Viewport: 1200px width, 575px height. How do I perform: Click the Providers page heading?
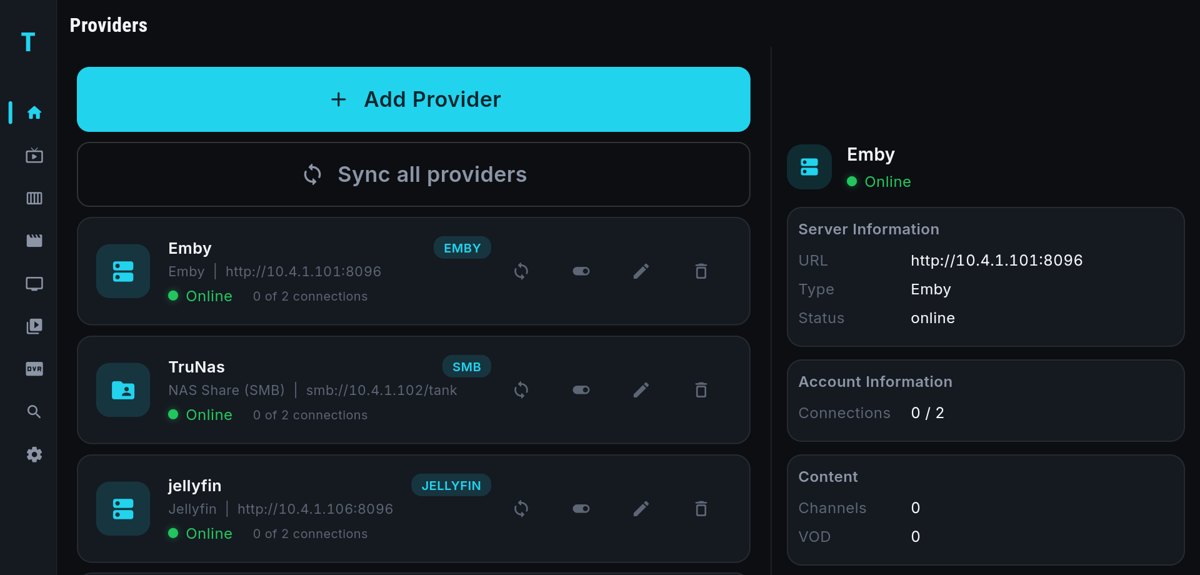[x=109, y=25]
